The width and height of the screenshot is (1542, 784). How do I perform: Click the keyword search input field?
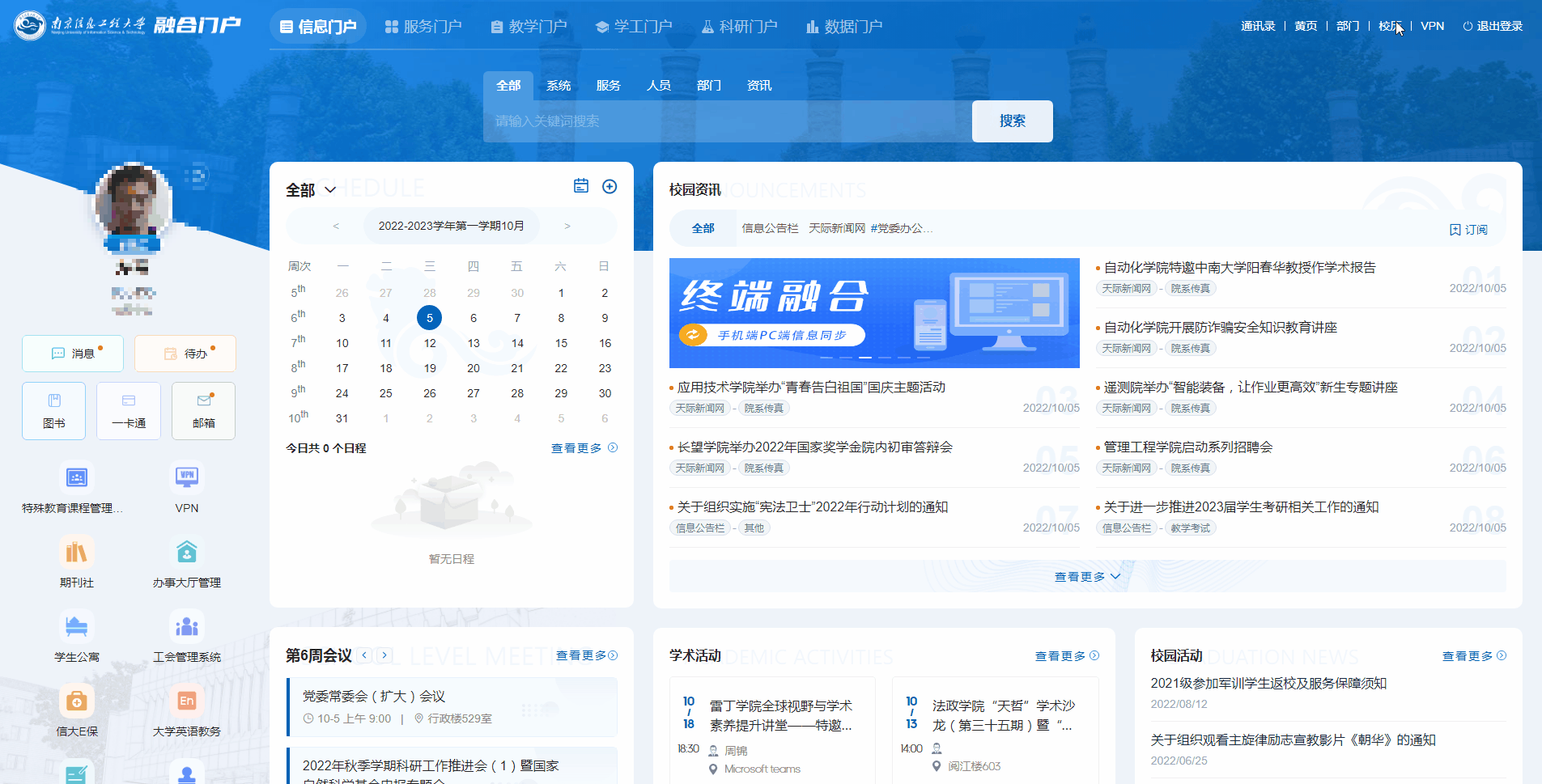click(727, 121)
